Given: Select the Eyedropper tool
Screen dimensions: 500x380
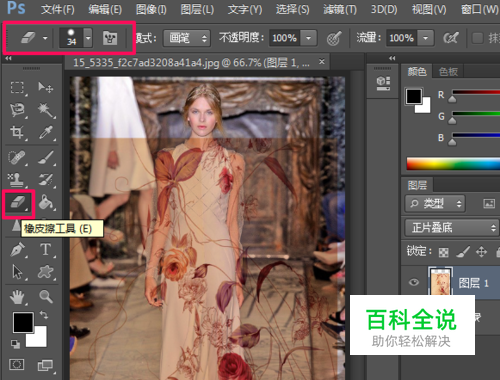Looking at the screenshot, I should pyautogui.click(x=46, y=132).
